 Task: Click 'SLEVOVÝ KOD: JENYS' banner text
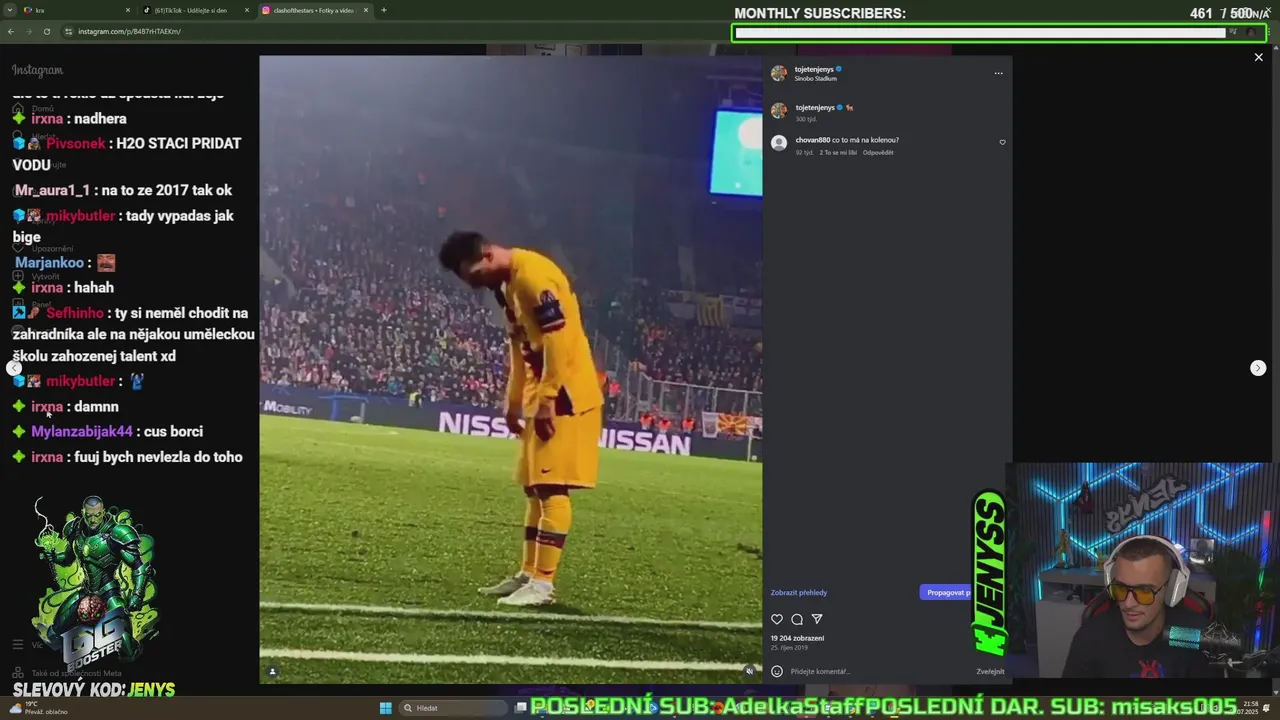coord(94,690)
